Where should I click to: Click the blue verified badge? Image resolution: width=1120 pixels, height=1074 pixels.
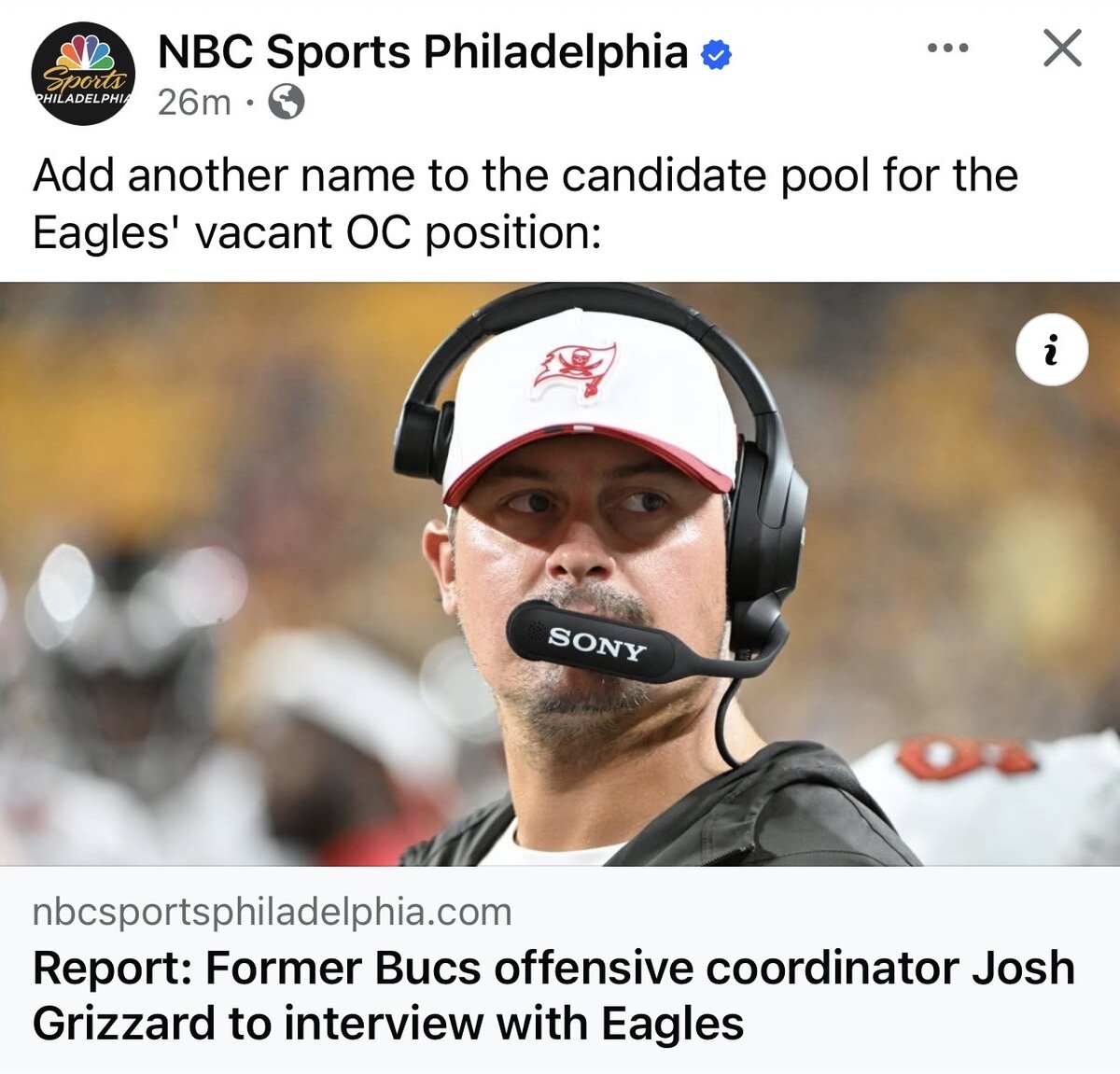coord(716,54)
